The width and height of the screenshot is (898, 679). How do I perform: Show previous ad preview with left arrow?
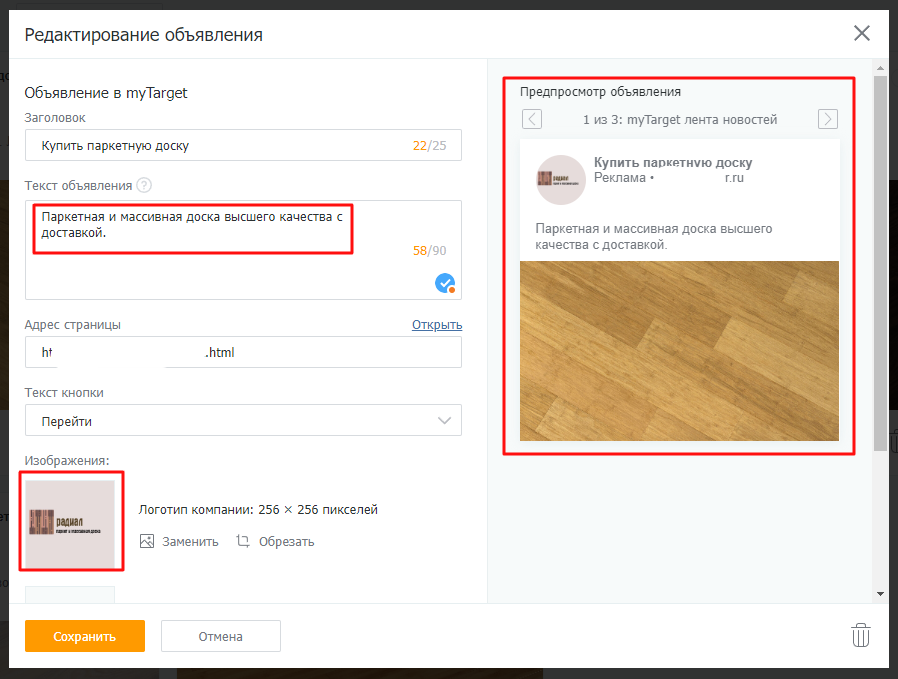[532, 119]
